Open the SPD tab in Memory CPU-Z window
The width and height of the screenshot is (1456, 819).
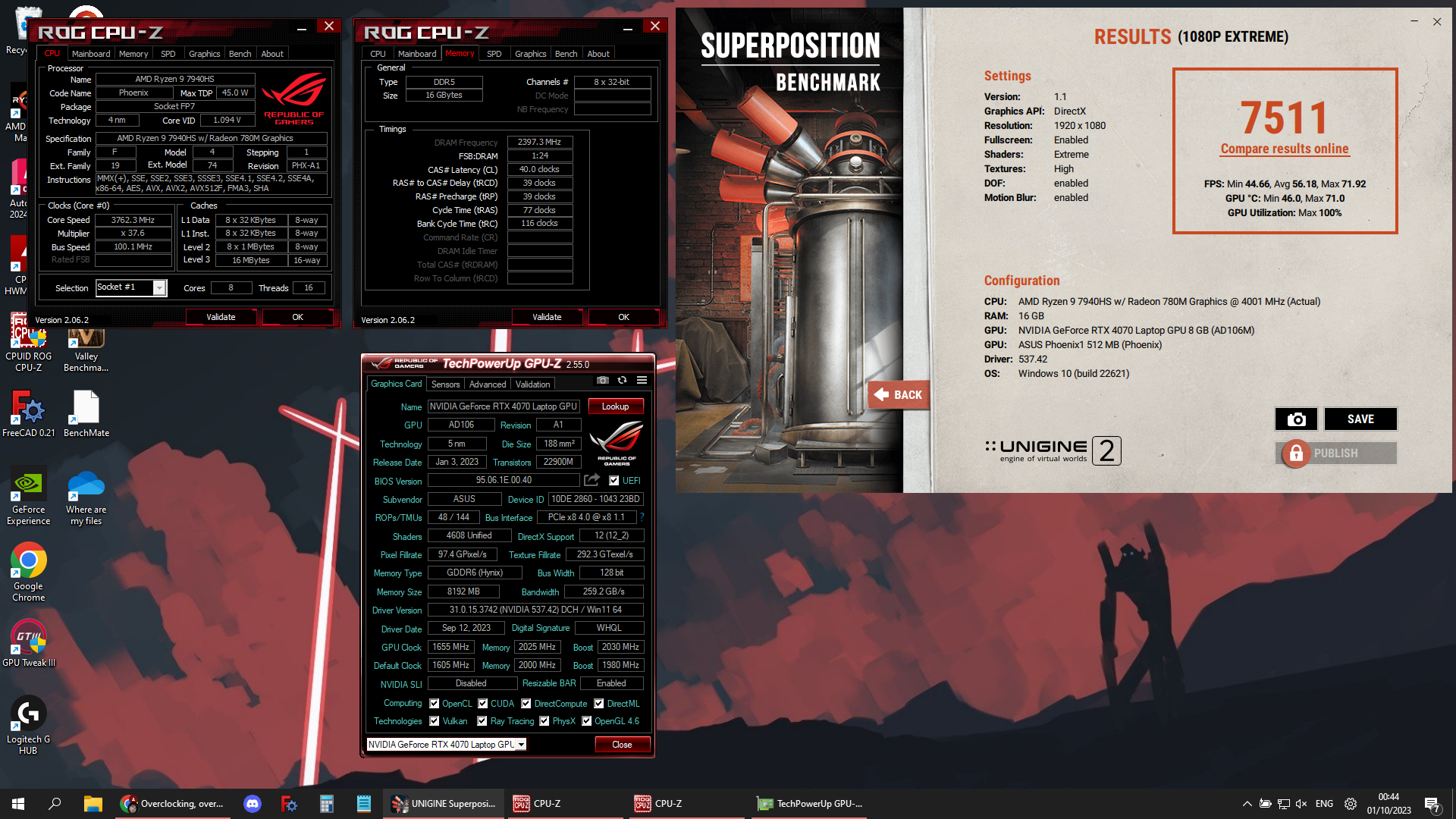pos(494,54)
